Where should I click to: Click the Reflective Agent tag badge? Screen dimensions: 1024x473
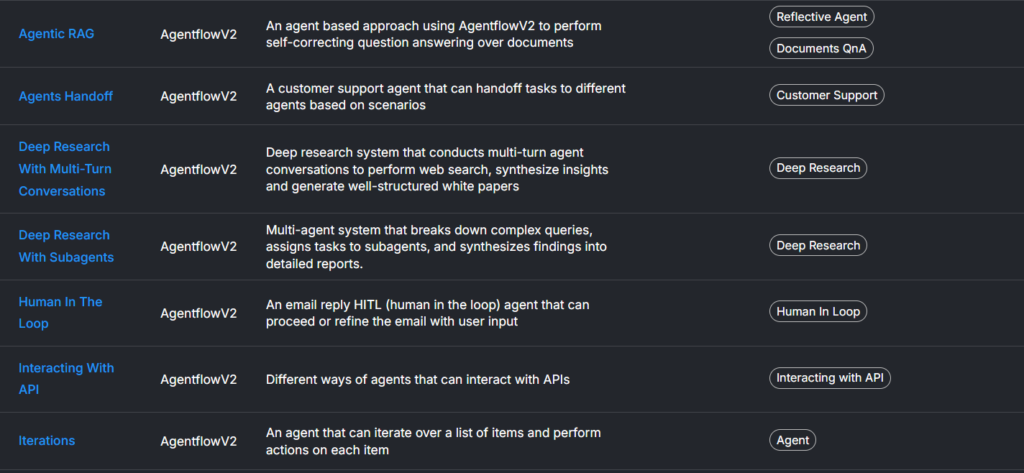pos(822,16)
